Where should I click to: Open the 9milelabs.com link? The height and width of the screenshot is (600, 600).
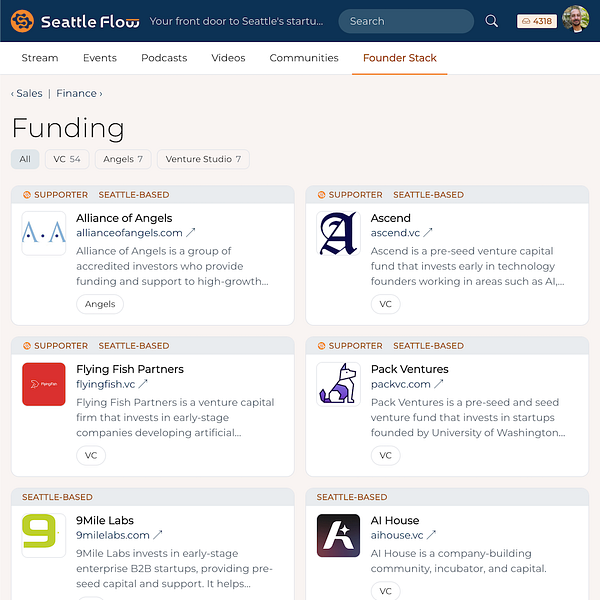coord(112,535)
